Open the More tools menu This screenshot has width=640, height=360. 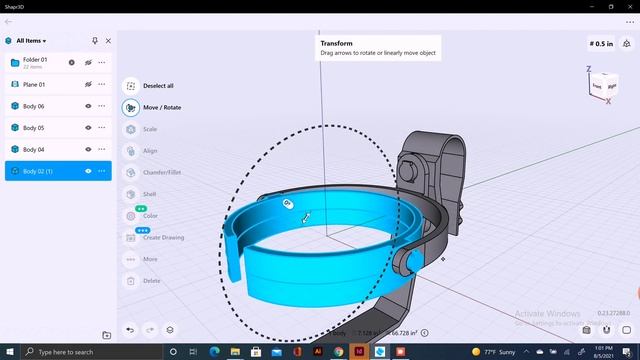coord(131,259)
